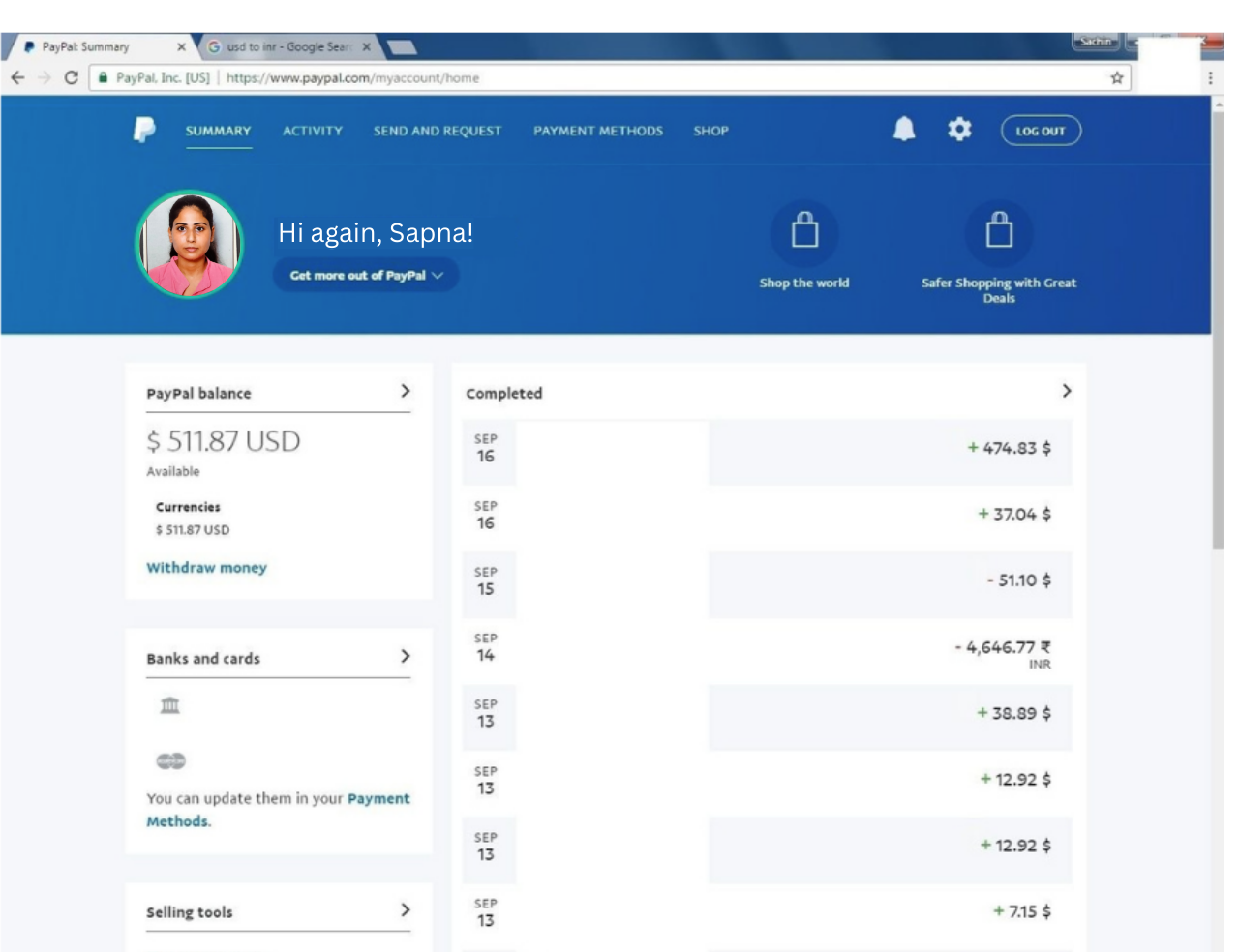Image resolution: width=1239 pixels, height=952 pixels.
Task: Click the PayPal logo icon
Action: point(144,130)
